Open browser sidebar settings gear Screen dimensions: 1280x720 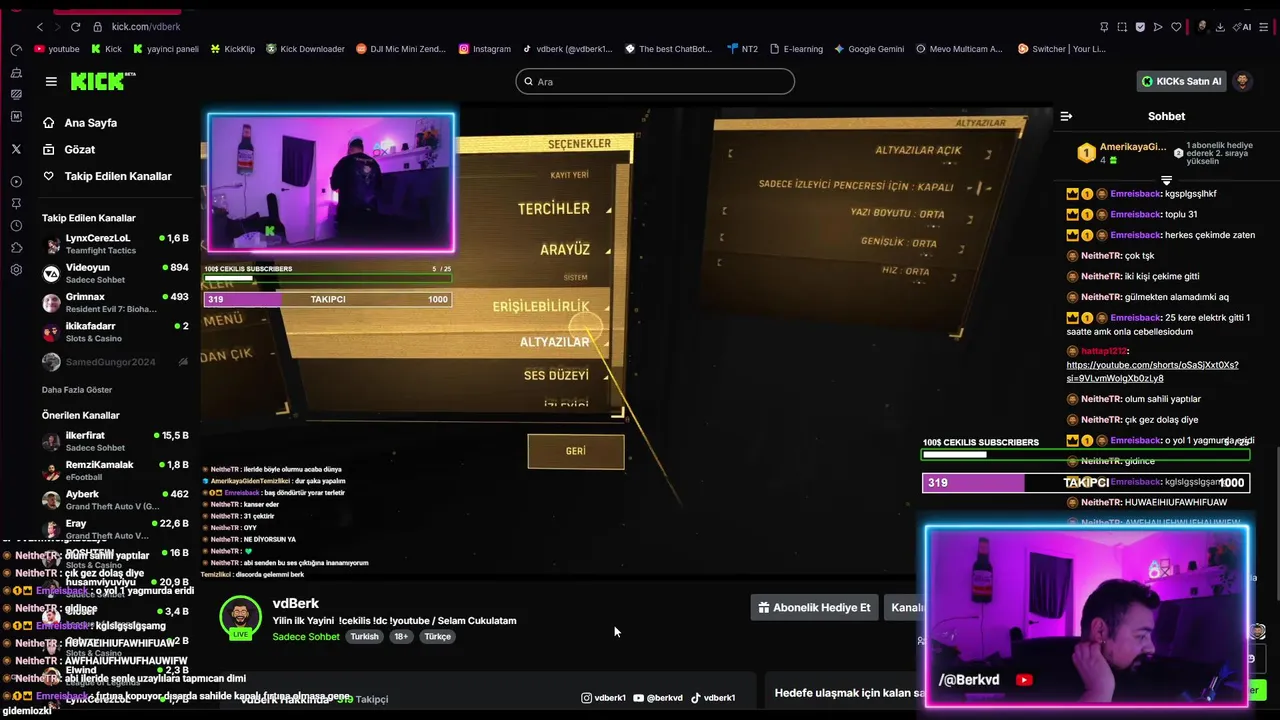[16, 270]
